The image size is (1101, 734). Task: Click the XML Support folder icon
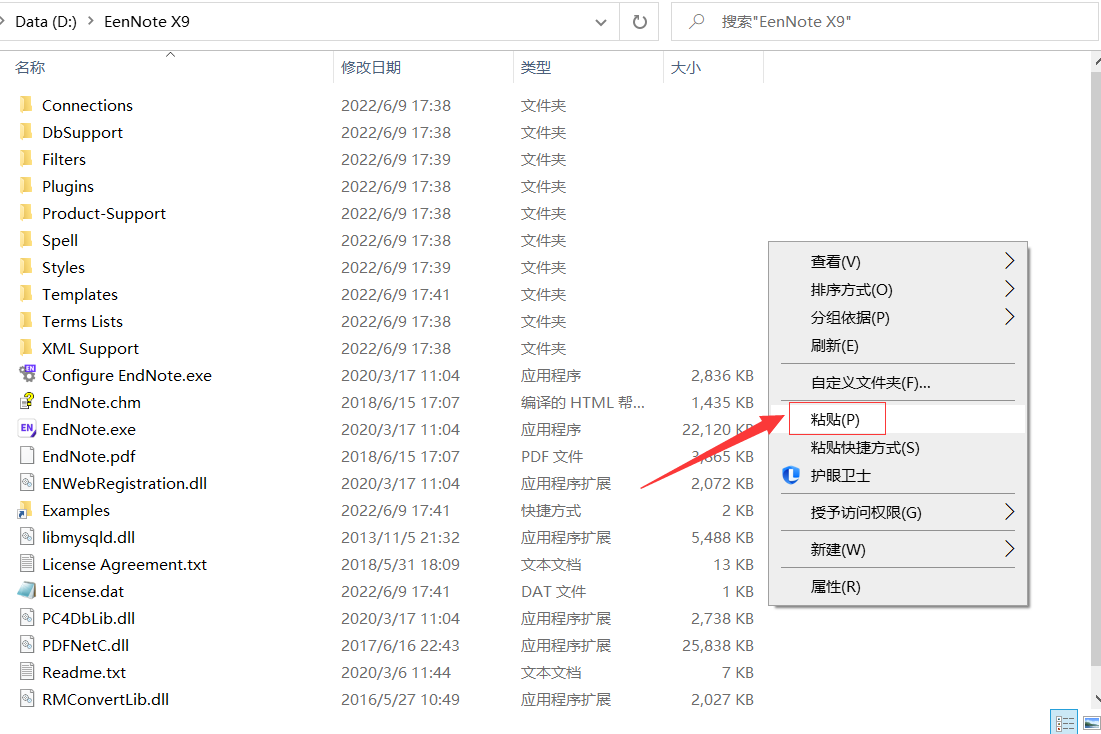tap(26, 348)
